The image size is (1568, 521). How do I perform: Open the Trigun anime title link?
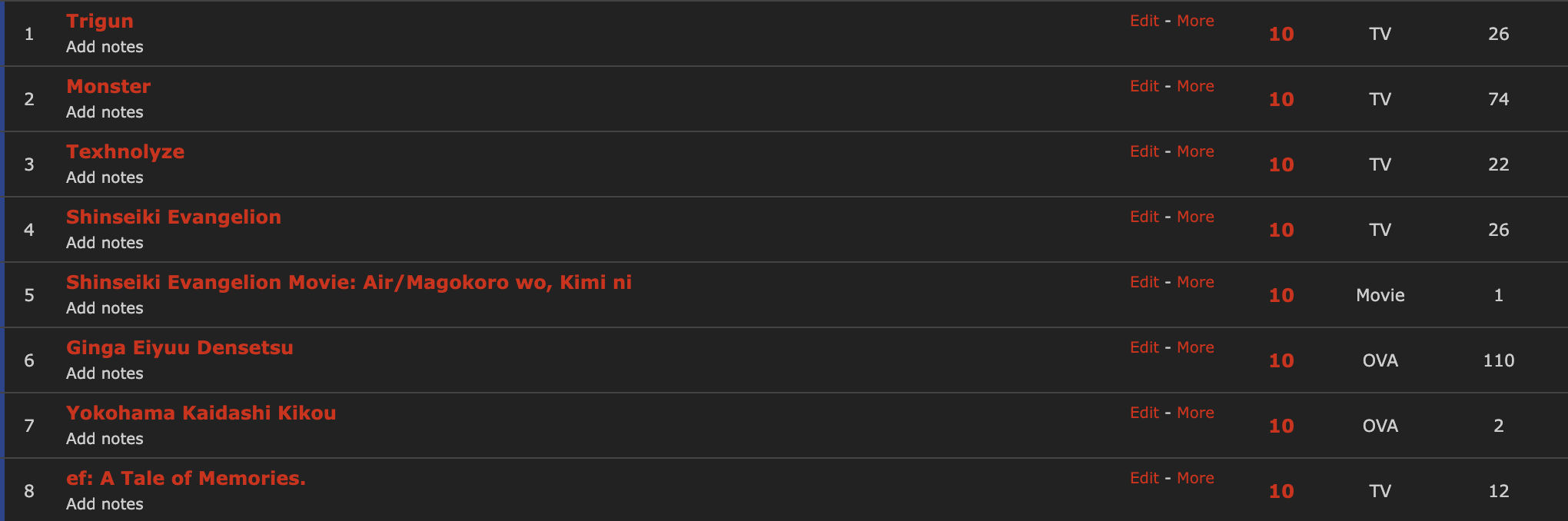(x=100, y=22)
